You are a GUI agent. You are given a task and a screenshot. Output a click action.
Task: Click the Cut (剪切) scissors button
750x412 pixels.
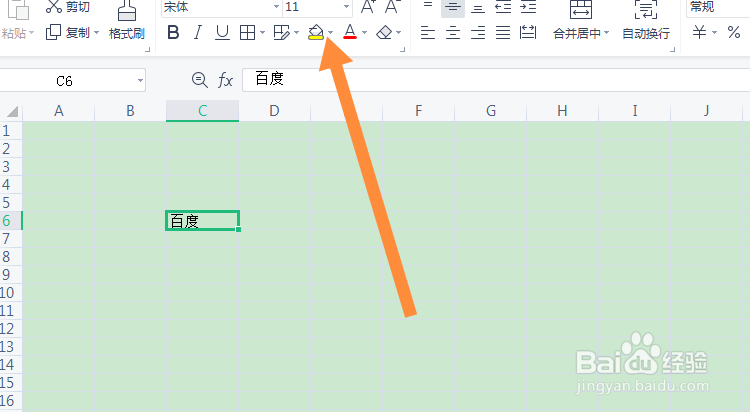point(67,6)
